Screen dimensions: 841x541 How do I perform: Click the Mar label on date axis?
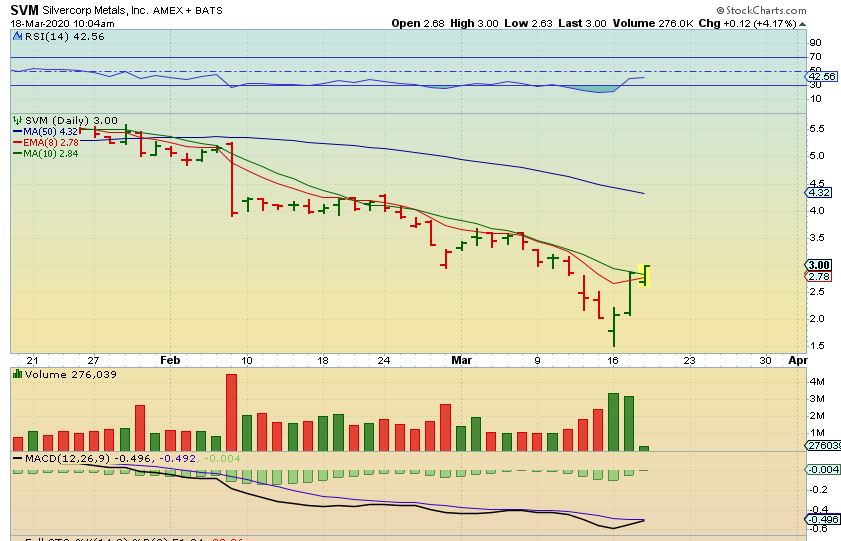461,360
